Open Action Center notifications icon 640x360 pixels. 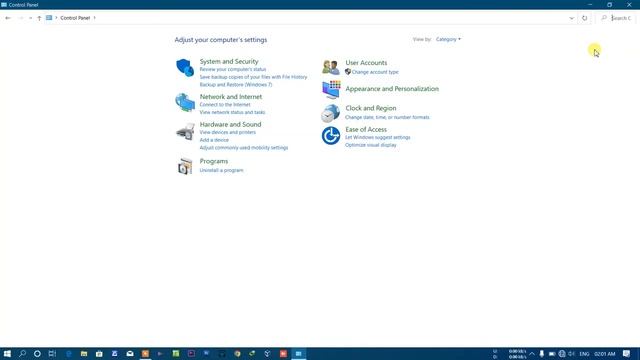tap(626, 353)
